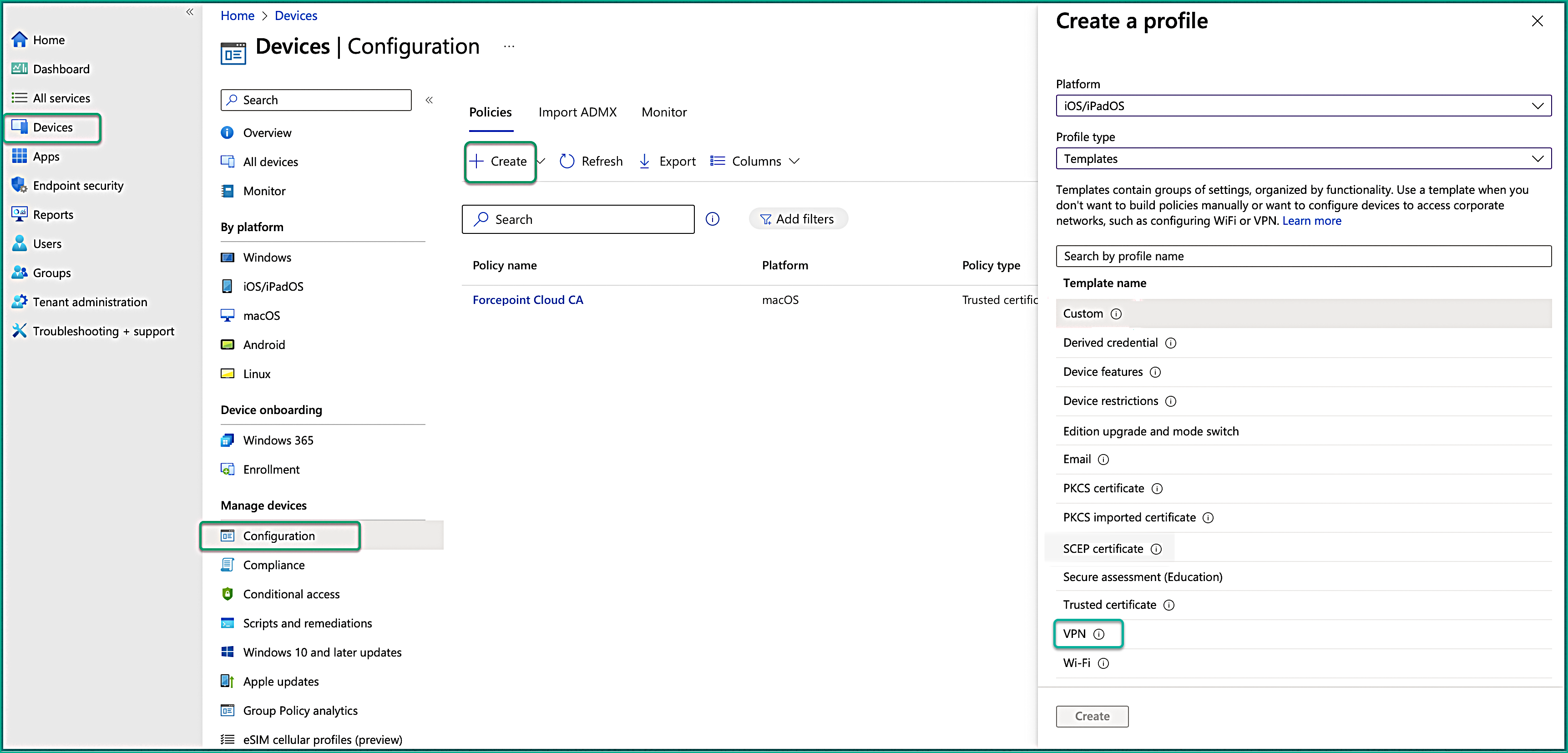The image size is (1568, 753).
Task: Open Tenant administration via its gear icon
Action: [x=19, y=301]
